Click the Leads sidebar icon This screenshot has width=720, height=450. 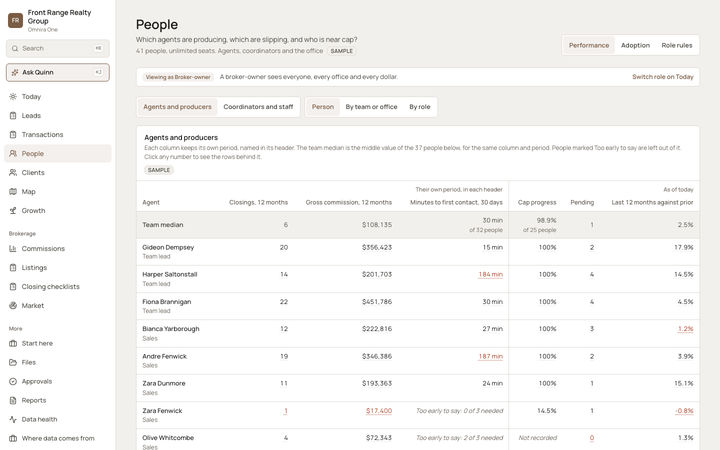coord(13,116)
